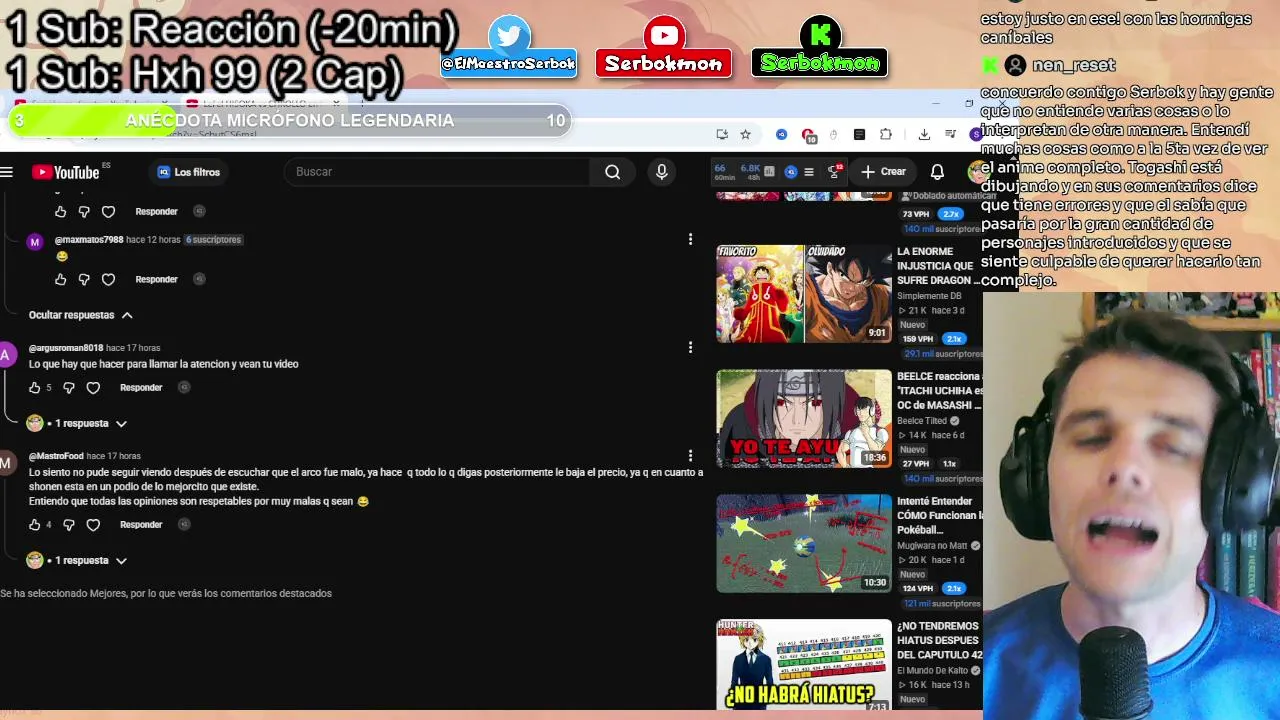
Task: Open the vidIQ bar chart stats icon
Action: click(x=769, y=172)
